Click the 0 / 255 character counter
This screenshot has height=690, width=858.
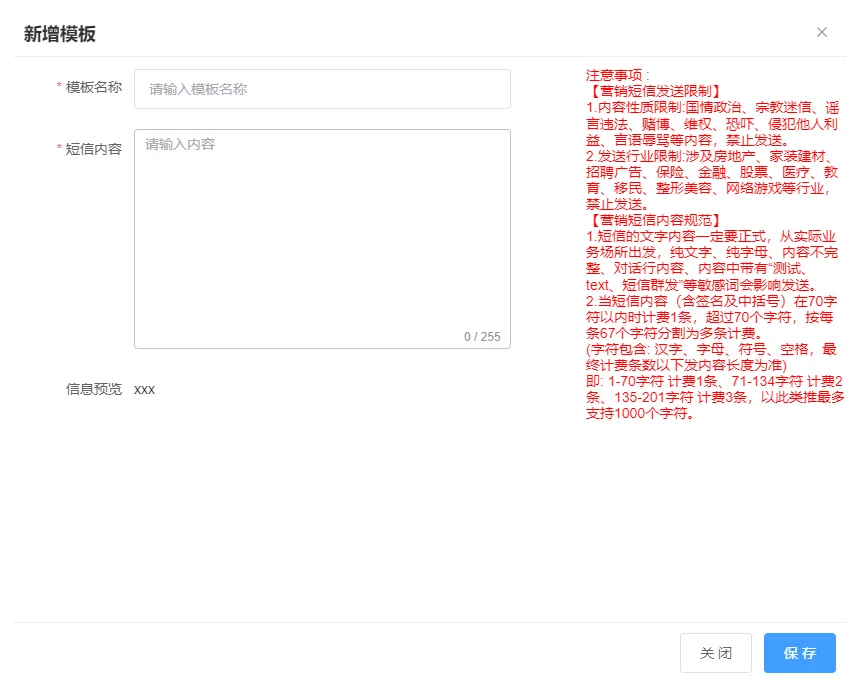(x=482, y=337)
